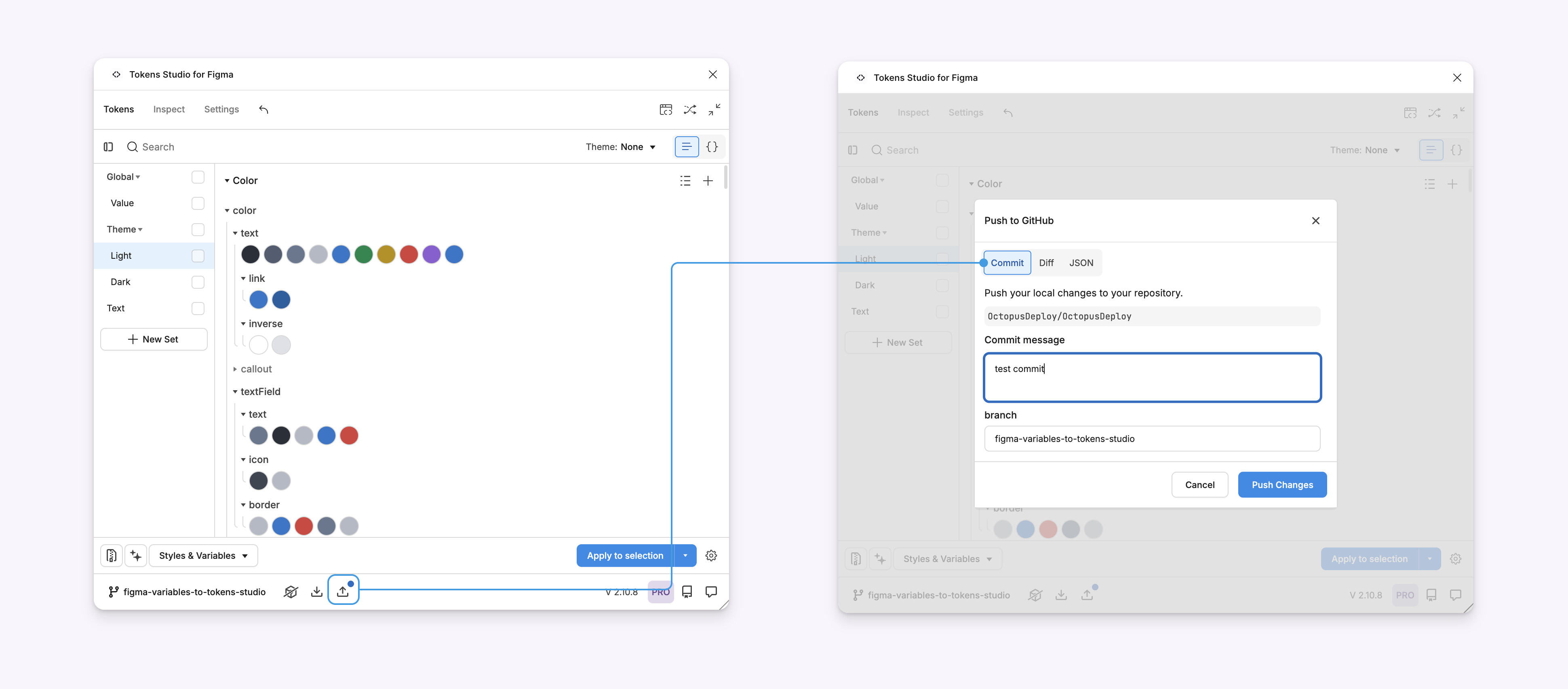This screenshot has width=1568, height=689.
Task: Switch to JSON view with braces icon
Action: (711, 147)
